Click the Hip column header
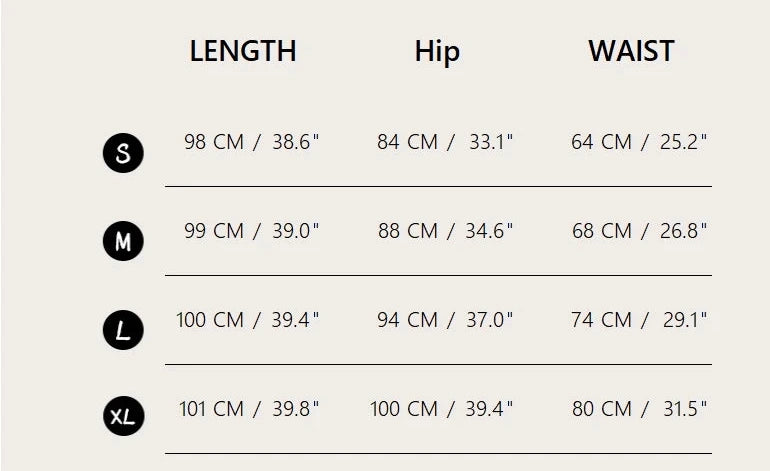This screenshot has width=770, height=471. pos(437,52)
